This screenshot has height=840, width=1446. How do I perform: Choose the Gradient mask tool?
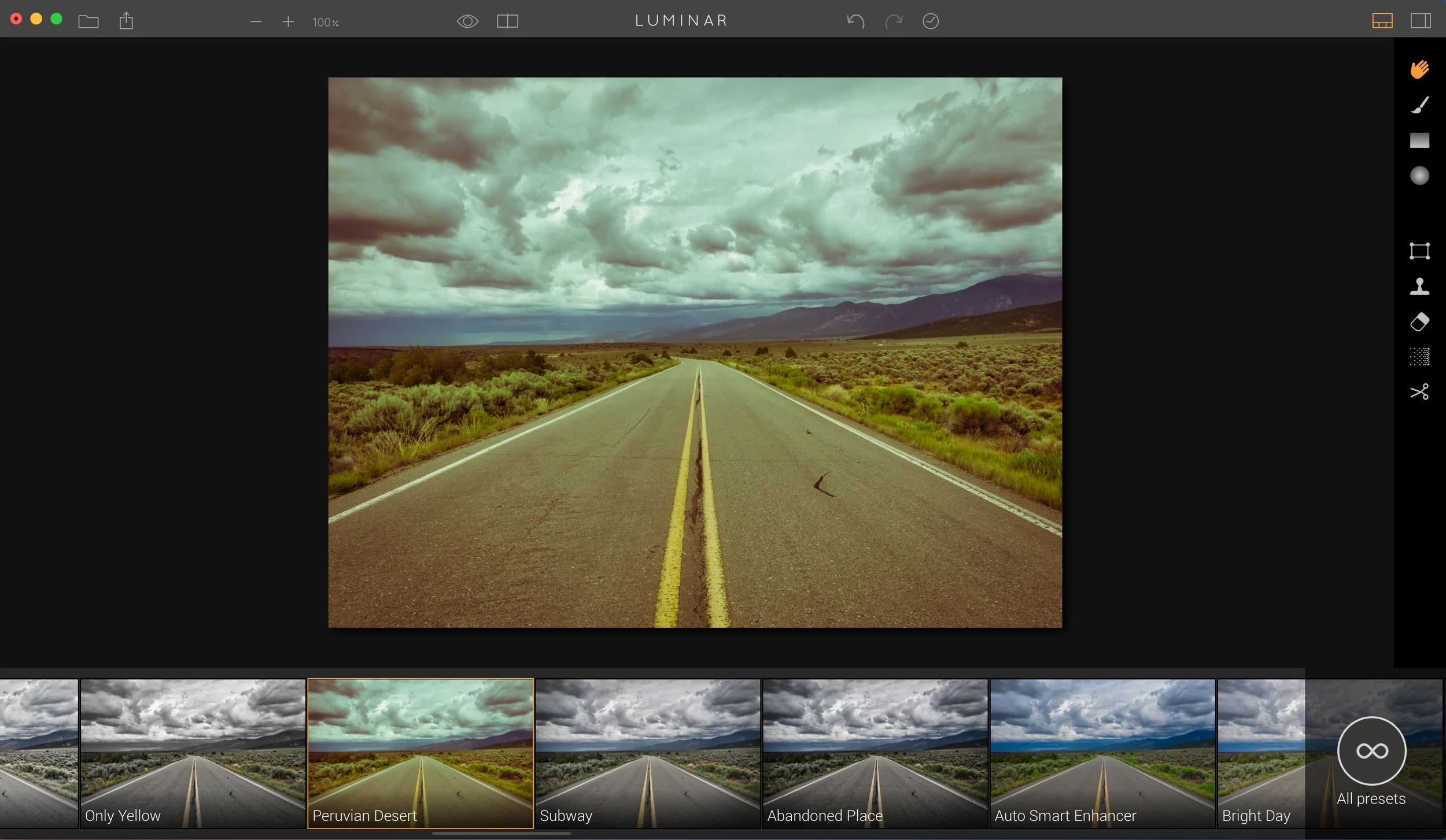[1419, 140]
